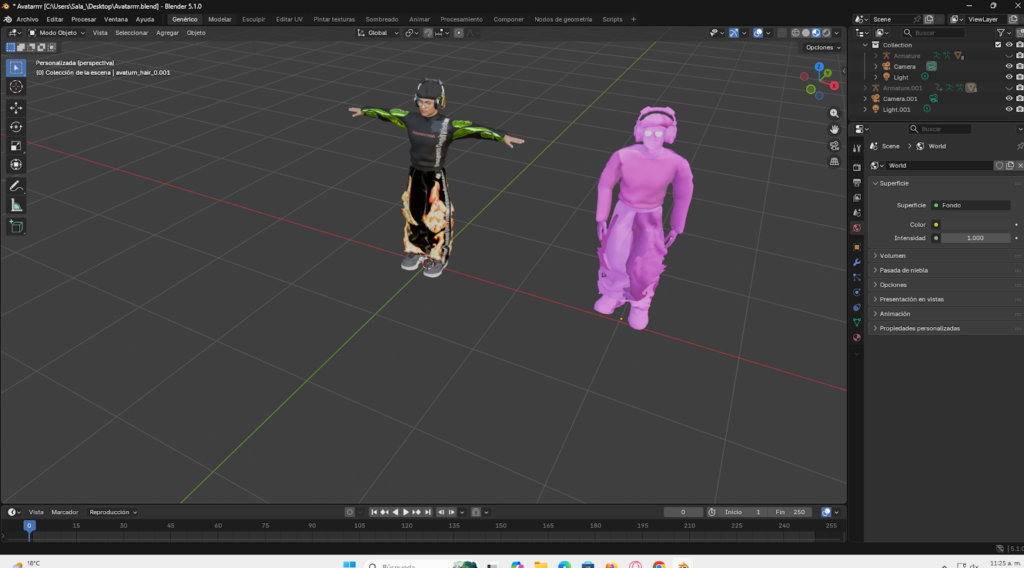
Task: Hide the Camera object with its eye icon
Action: 1009,67
